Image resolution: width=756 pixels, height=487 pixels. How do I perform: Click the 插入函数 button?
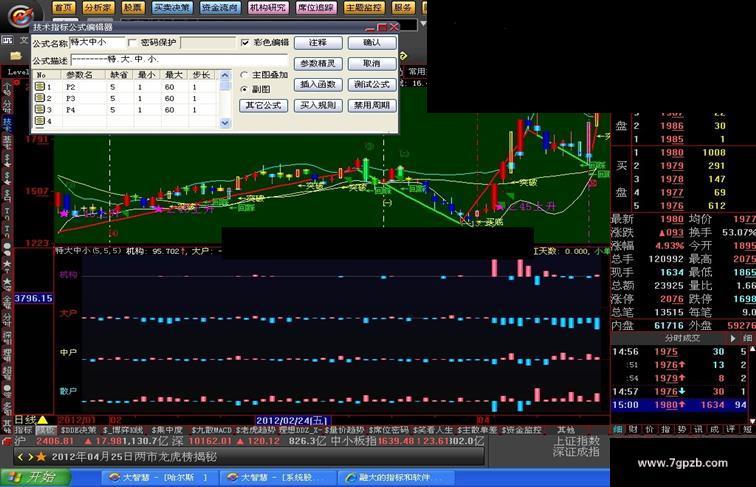(318, 84)
